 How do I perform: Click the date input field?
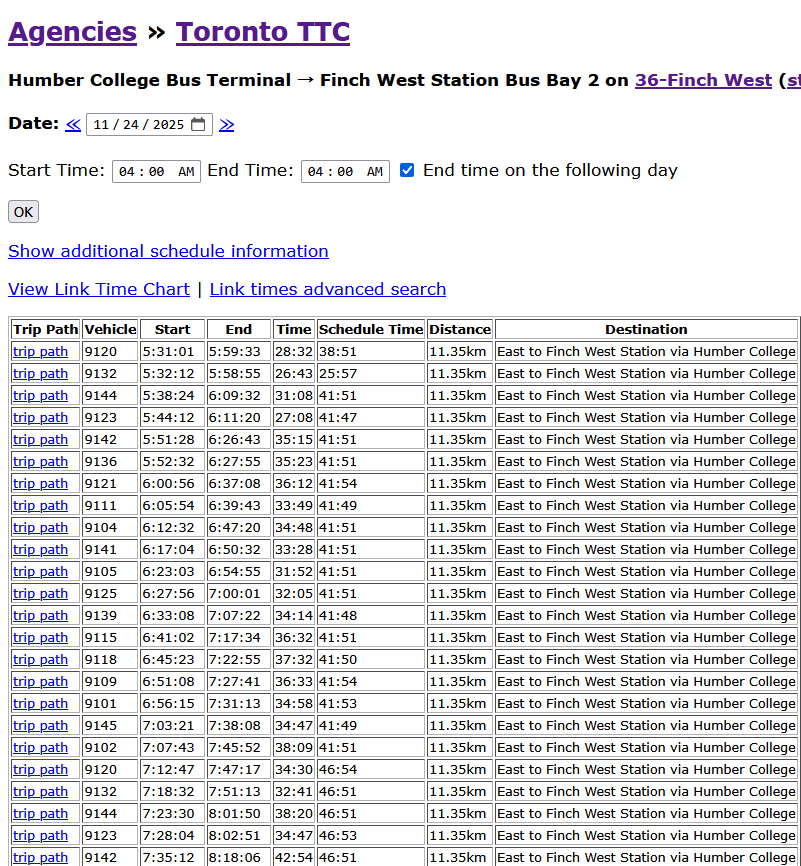click(140, 125)
